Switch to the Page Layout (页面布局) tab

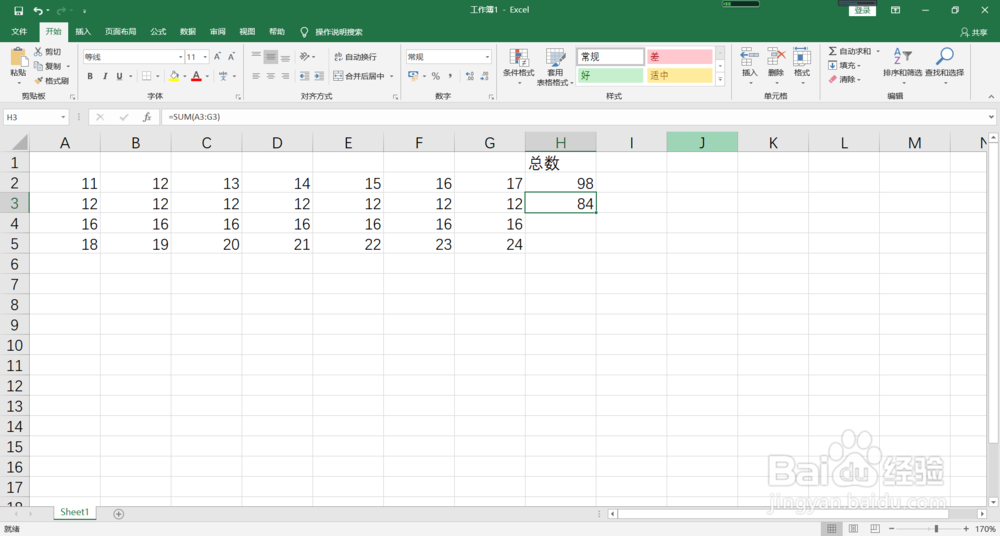pos(121,32)
